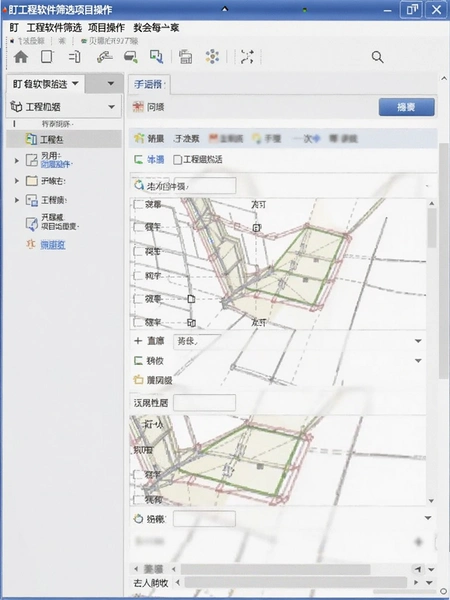Image resolution: width=450 pixels, height=600 pixels.
Task: Click the 子选 text button in the action row
Action: [x=186, y=139]
